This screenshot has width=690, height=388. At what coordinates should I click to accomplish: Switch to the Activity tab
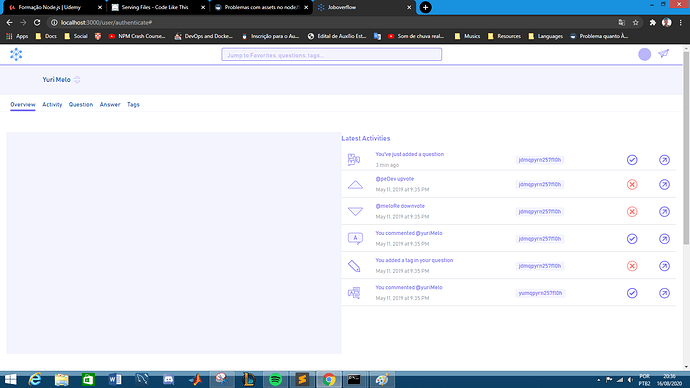[x=52, y=105]
